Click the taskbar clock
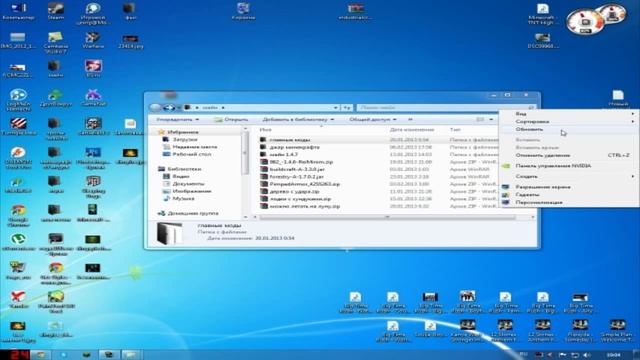Viewport: 640px width, 360px height. [613, 355]
